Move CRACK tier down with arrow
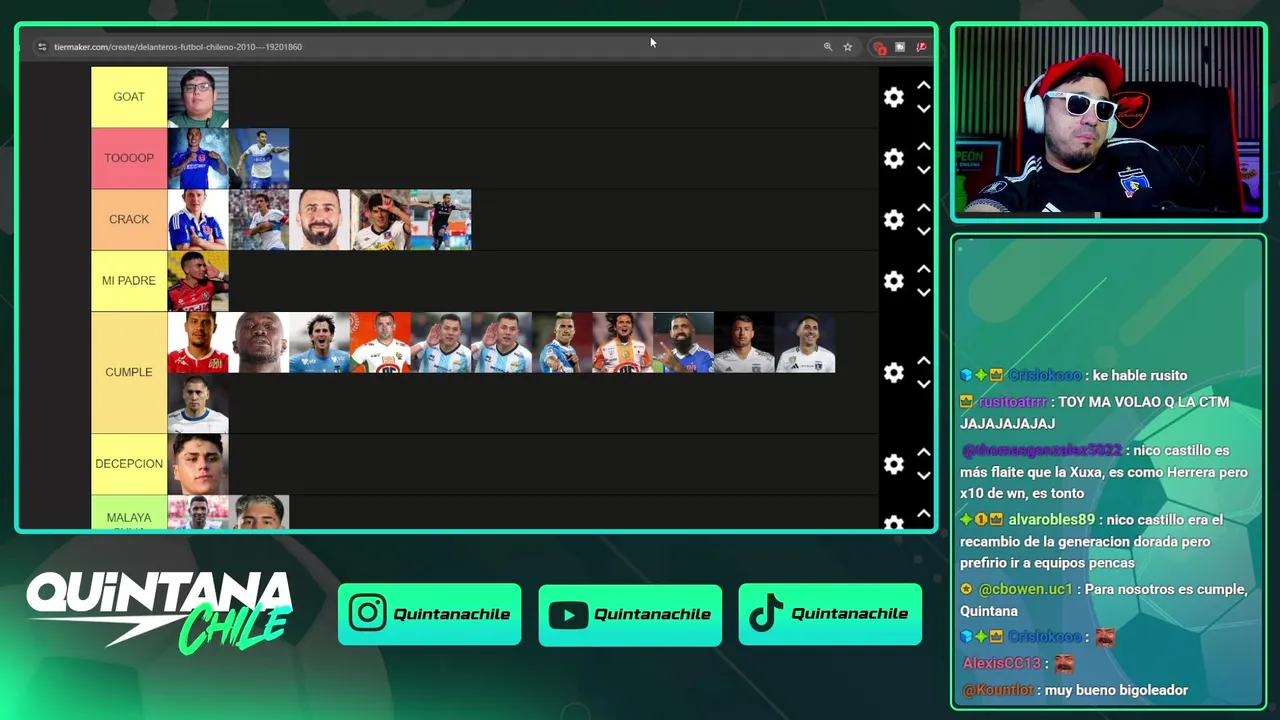 coord(924,230)
